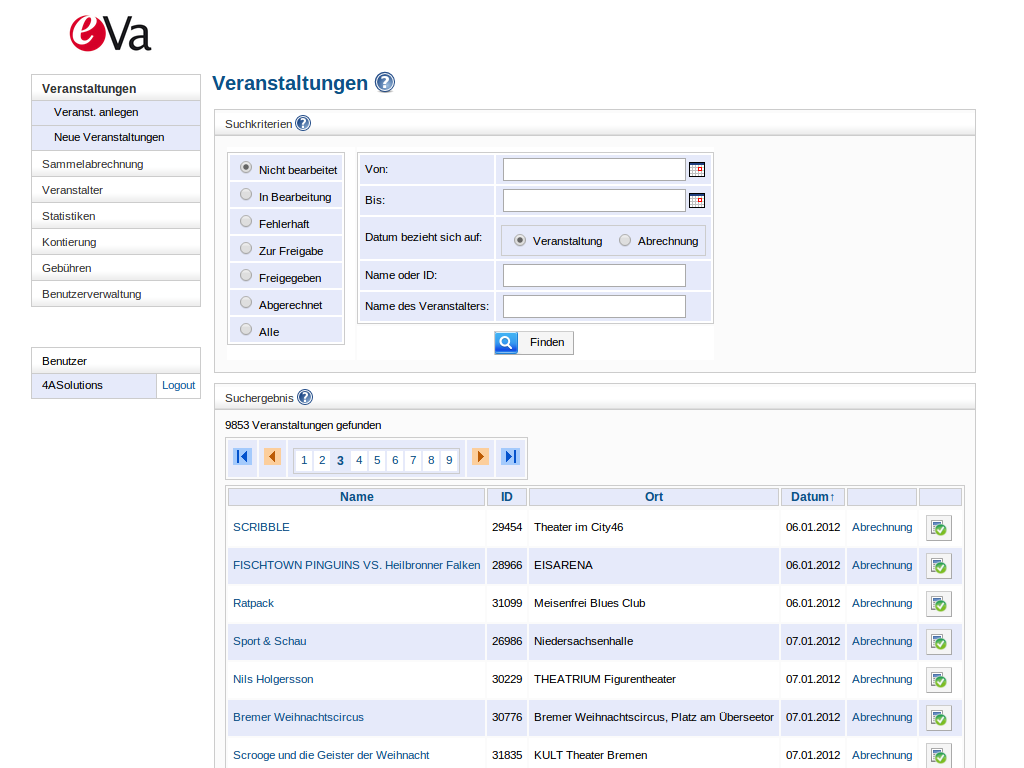Go to results page 4

click(359, 460)
